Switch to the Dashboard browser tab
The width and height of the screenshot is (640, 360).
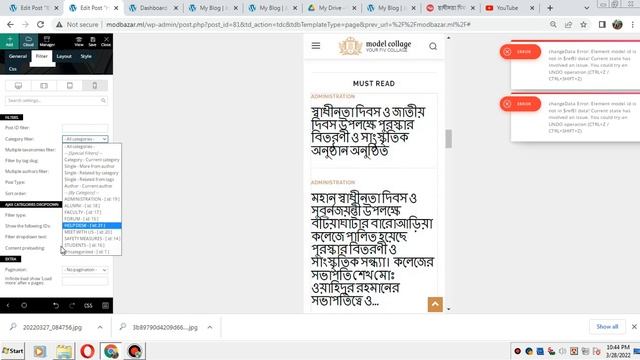coord(152,8)
